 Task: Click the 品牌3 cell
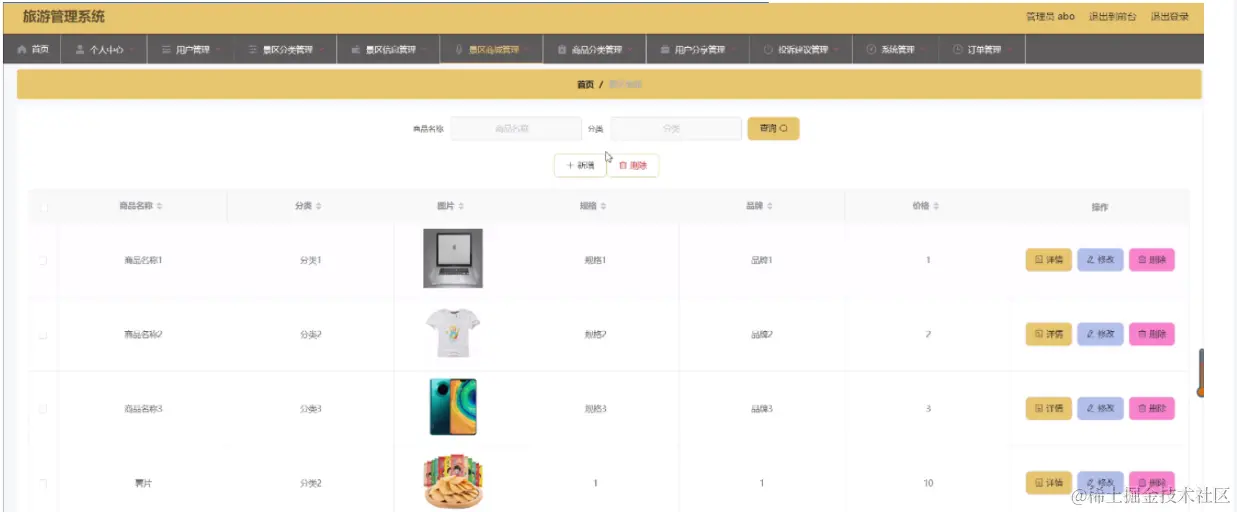[762, 408]
